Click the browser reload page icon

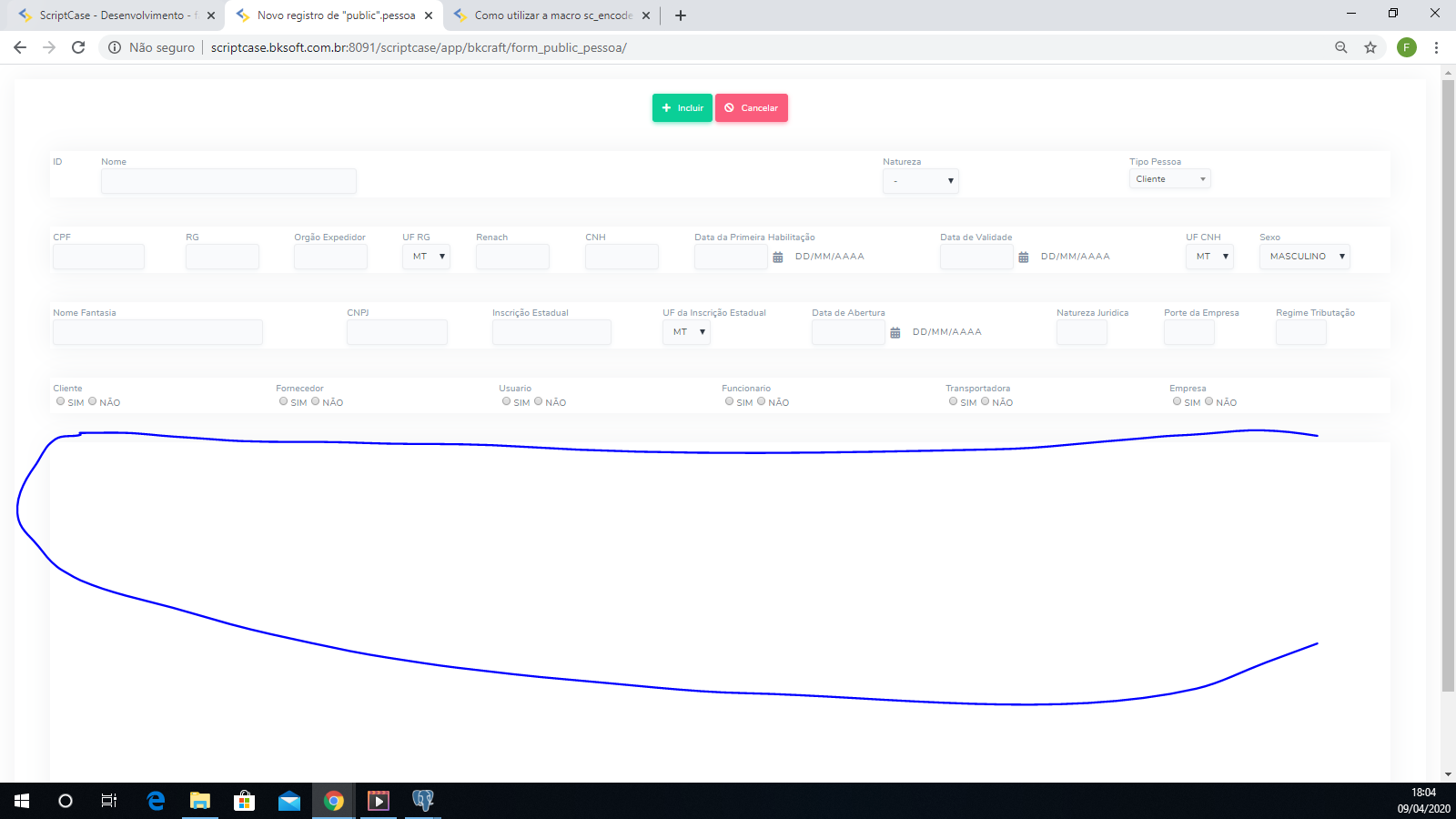(x=78, y=47)
